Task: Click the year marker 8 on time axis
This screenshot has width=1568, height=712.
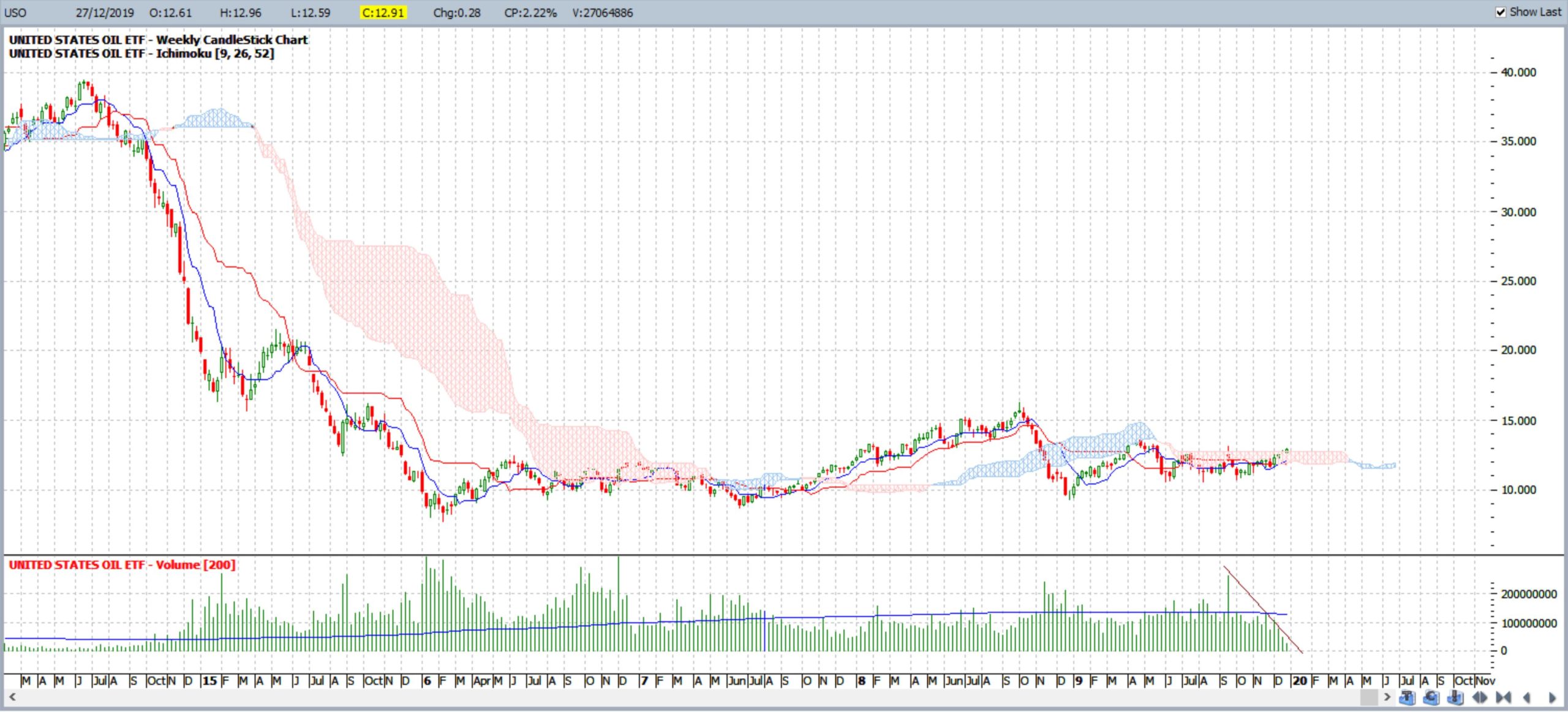Action: tap(862, 681)
